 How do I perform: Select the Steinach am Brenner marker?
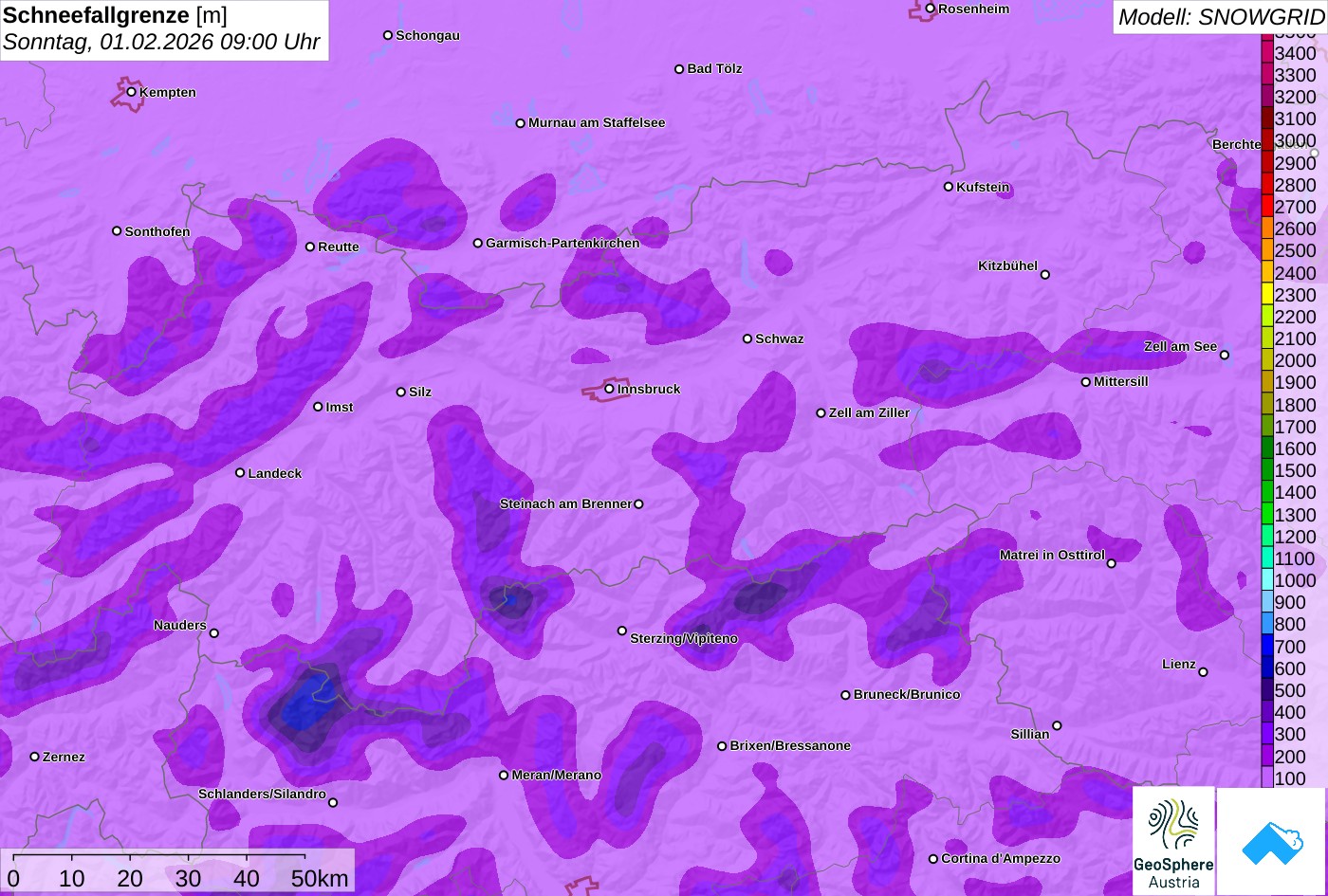[638, 504]
